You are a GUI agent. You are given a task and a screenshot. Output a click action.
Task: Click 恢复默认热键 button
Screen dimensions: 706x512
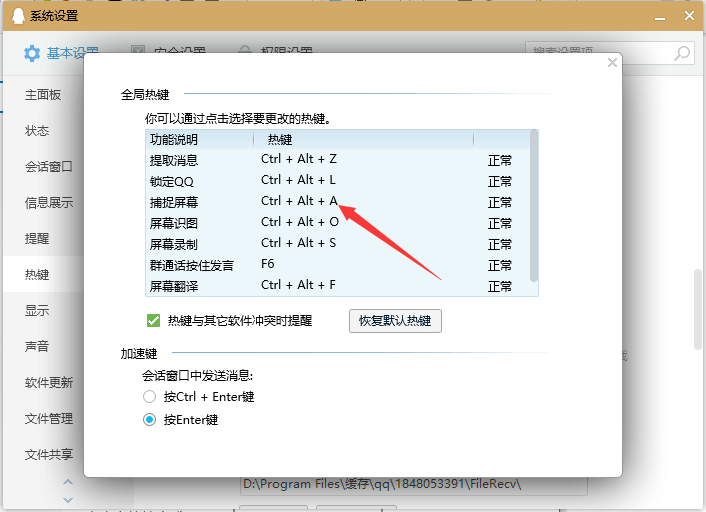tap(395, 321)
